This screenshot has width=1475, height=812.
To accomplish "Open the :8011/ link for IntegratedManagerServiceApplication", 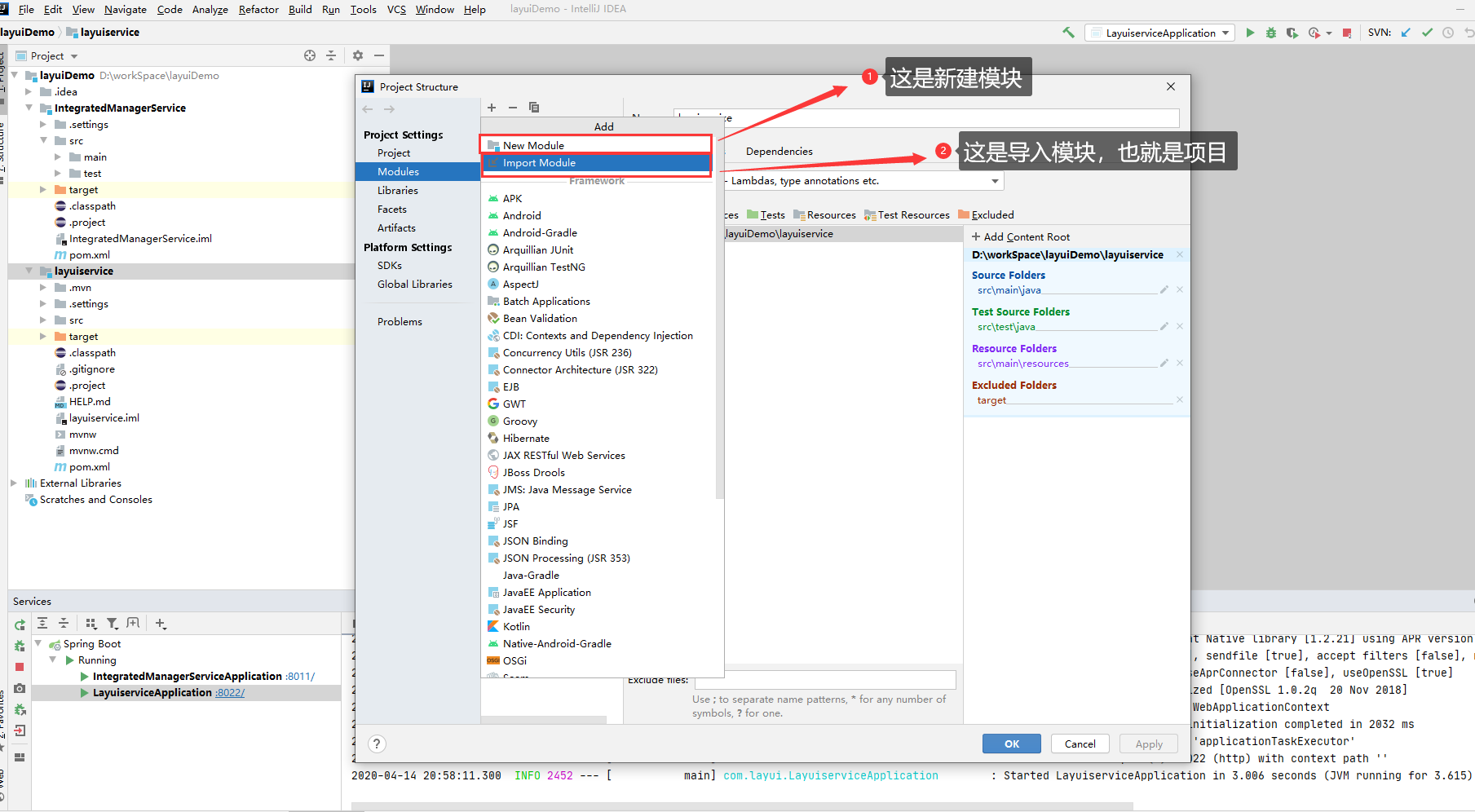I will [x=299, y=677].
